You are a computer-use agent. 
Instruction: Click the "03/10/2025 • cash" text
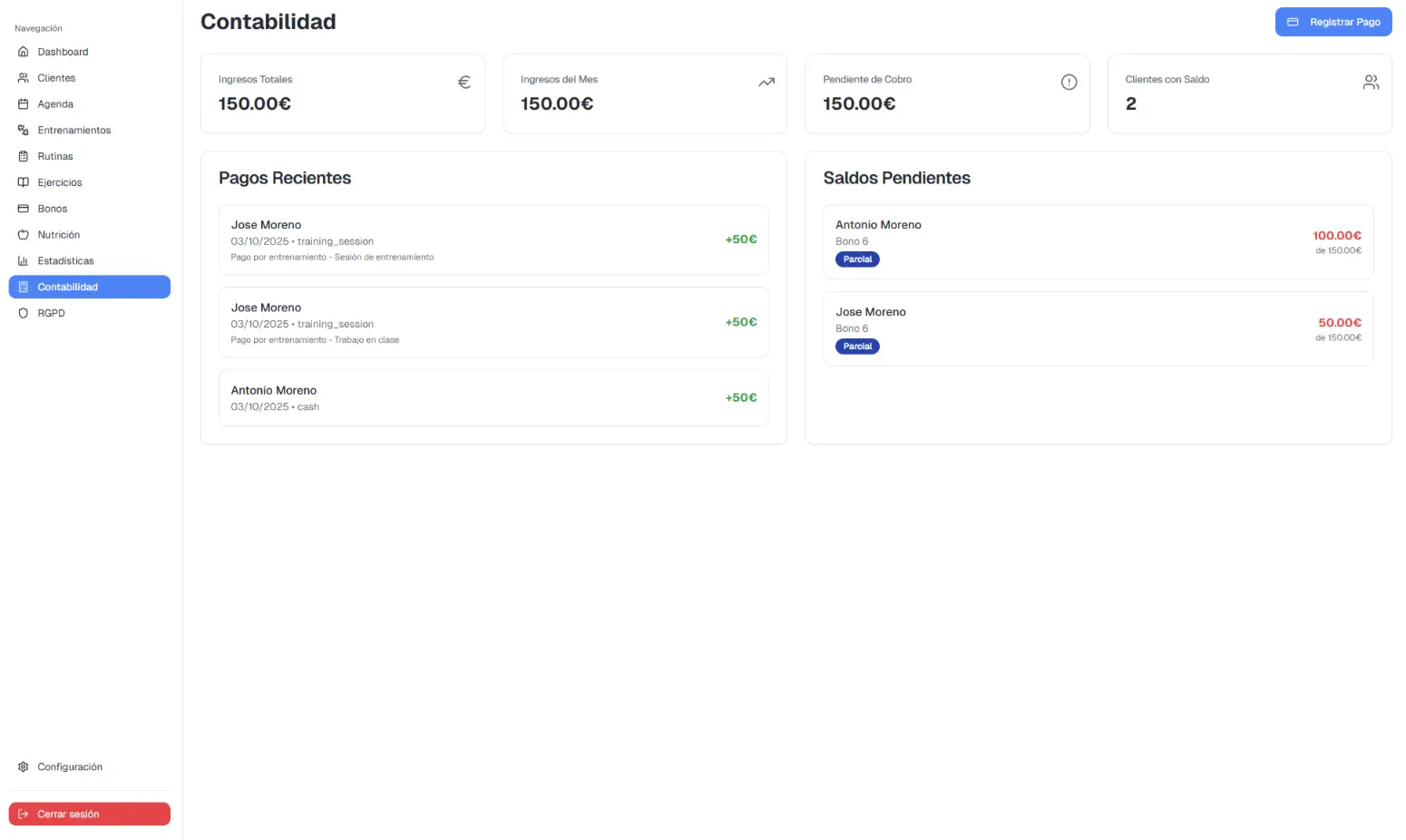[x=275, y=406]
